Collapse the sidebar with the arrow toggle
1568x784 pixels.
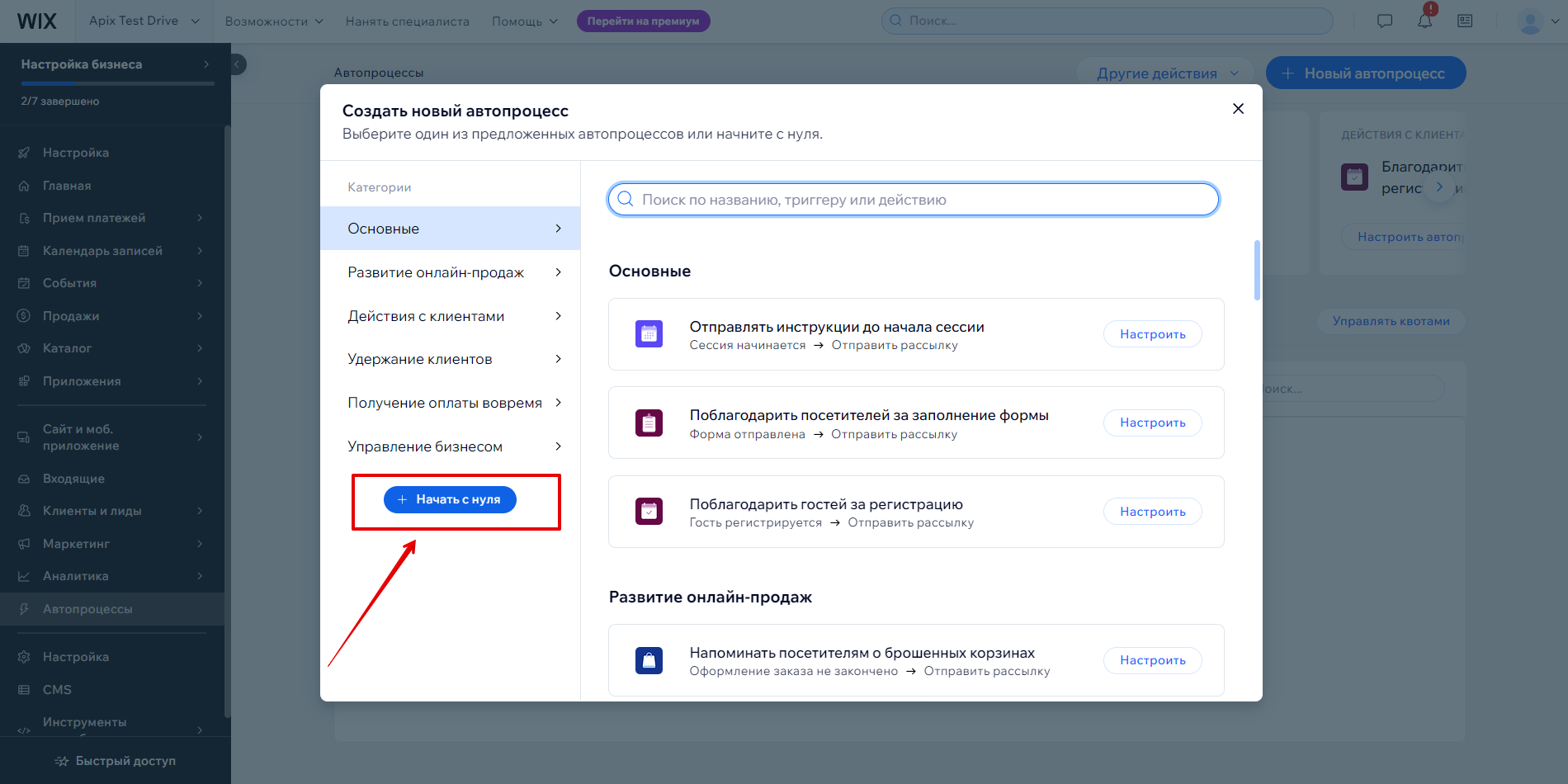pos(237,64)
